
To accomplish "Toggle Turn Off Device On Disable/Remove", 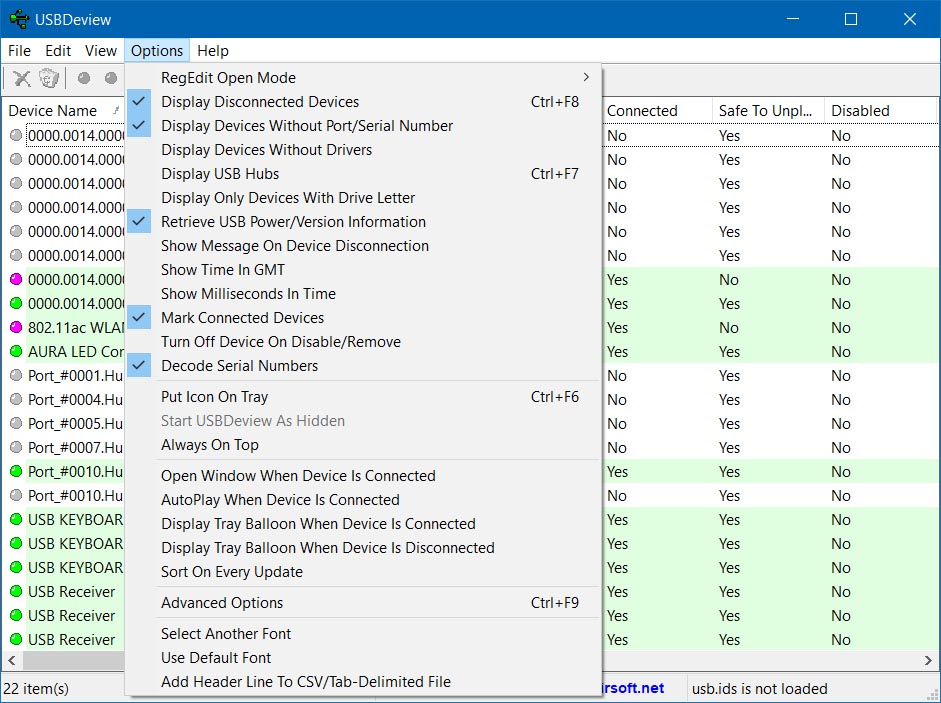I will pos(363,342).
